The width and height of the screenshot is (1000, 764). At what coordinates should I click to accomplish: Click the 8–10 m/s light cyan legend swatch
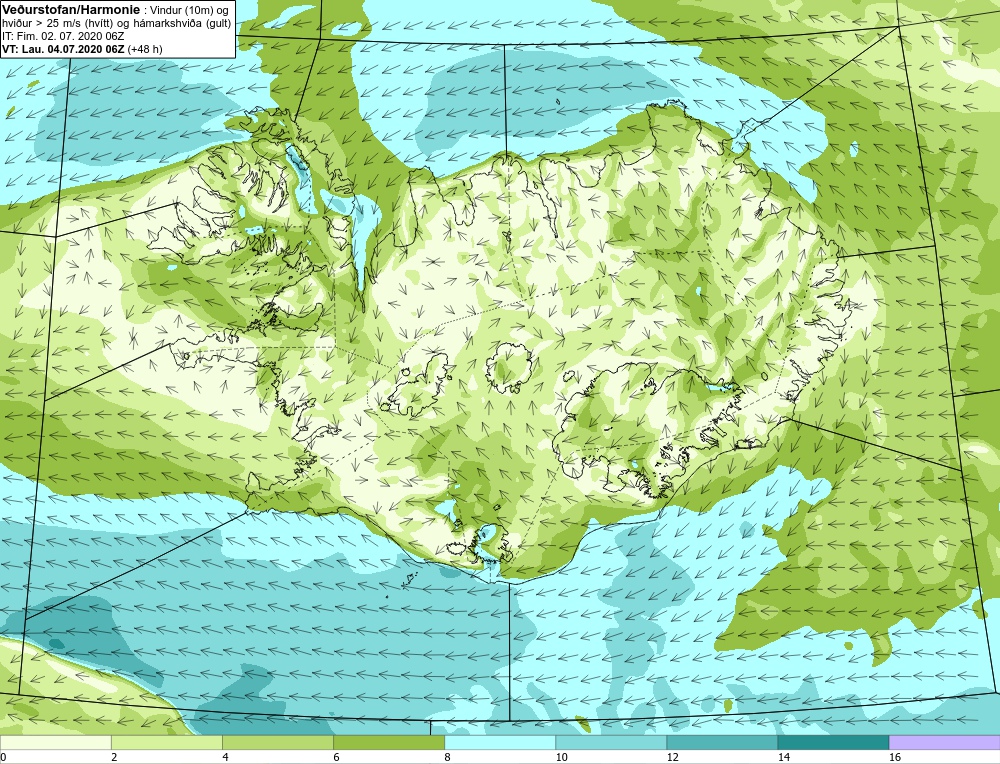499,742
